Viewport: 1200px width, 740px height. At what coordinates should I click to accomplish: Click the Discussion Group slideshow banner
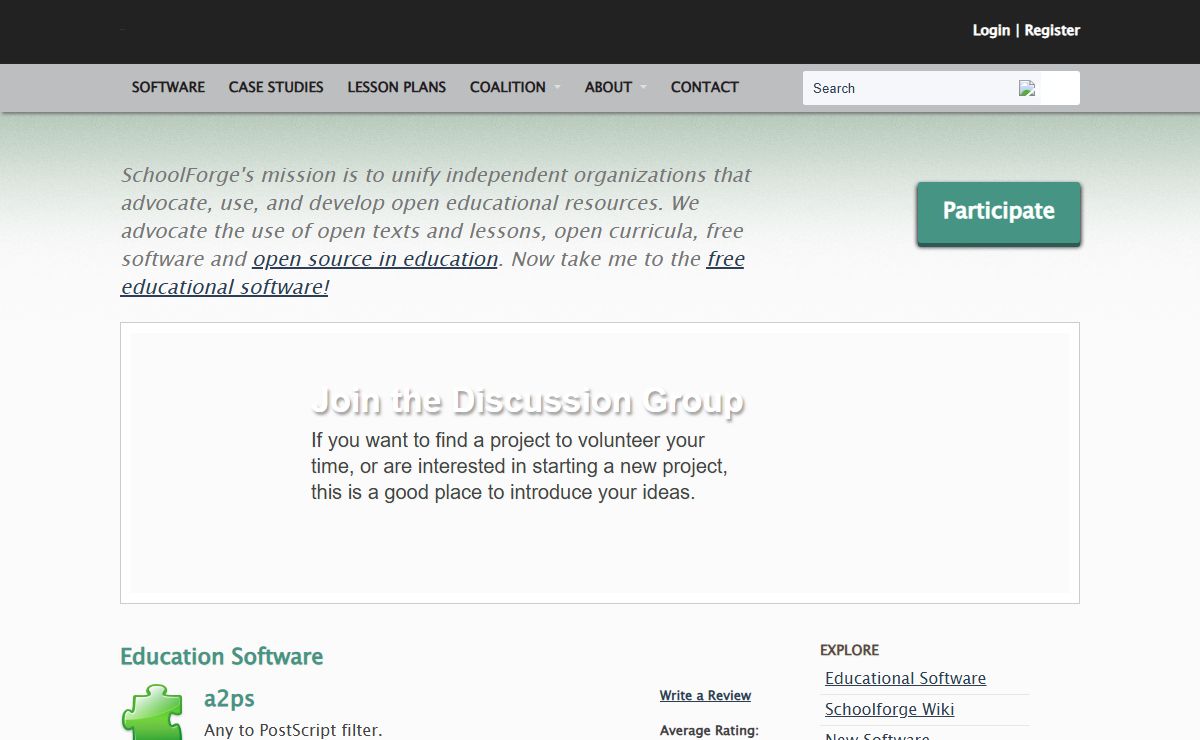click(600, 463)
